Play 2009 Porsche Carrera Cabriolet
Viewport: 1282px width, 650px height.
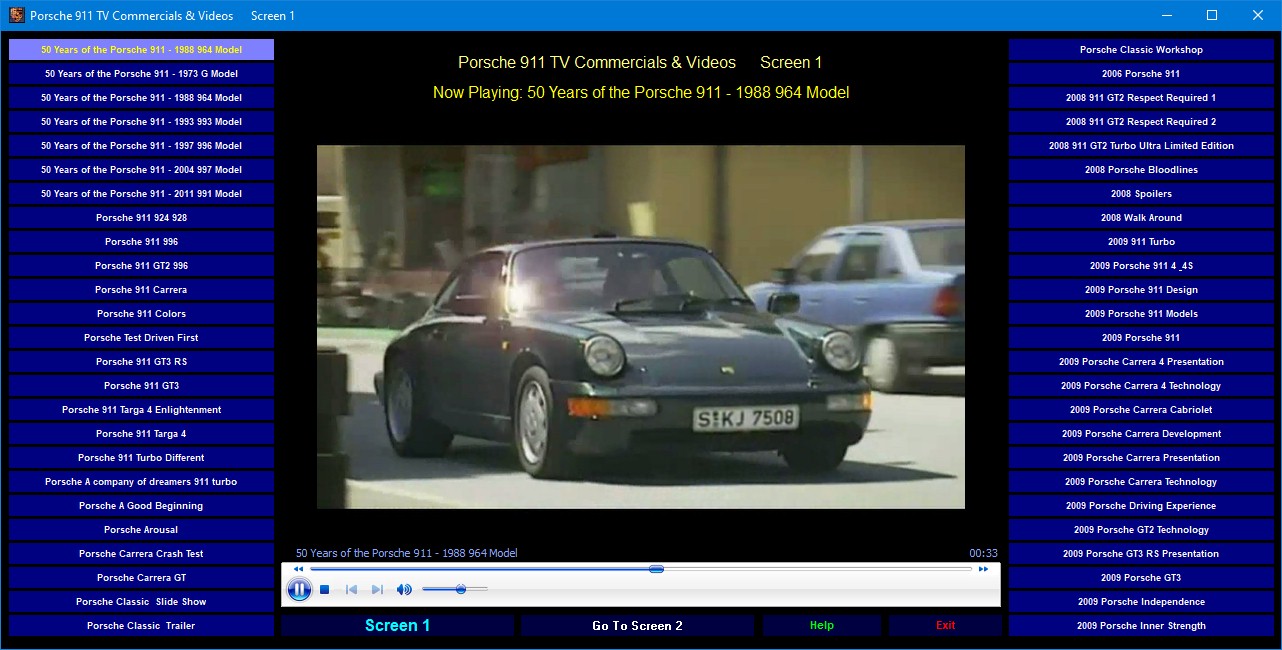click(x=1141, y=410)
